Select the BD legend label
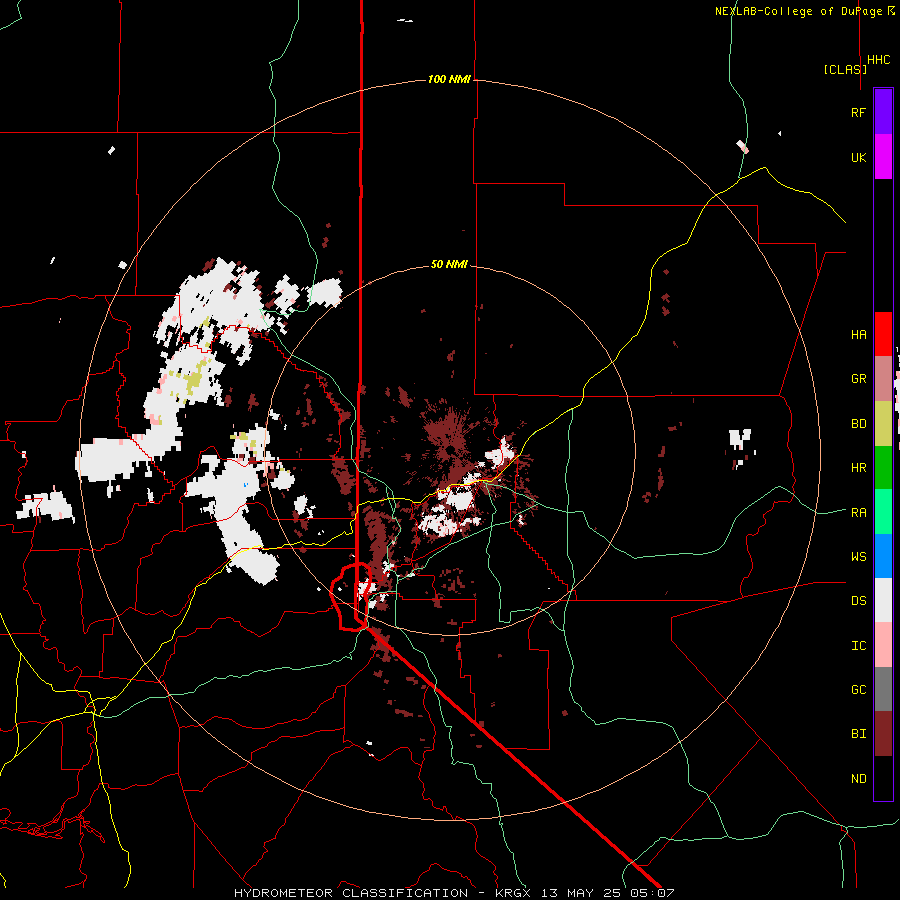Image resolution: width=900 pixels, height=900 pixels. tap(858, 424)
